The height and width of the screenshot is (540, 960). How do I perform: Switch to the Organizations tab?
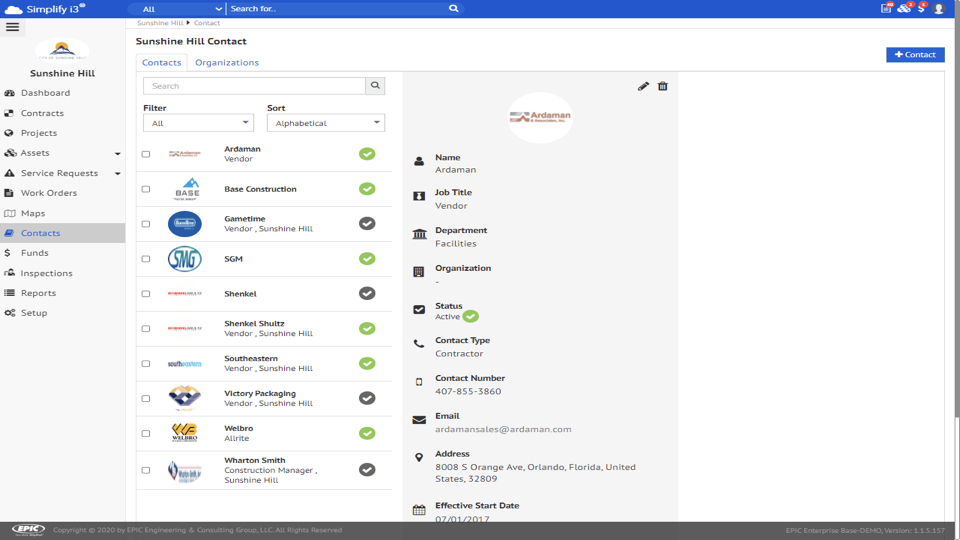pyautogui.click(x=226, y=63)
